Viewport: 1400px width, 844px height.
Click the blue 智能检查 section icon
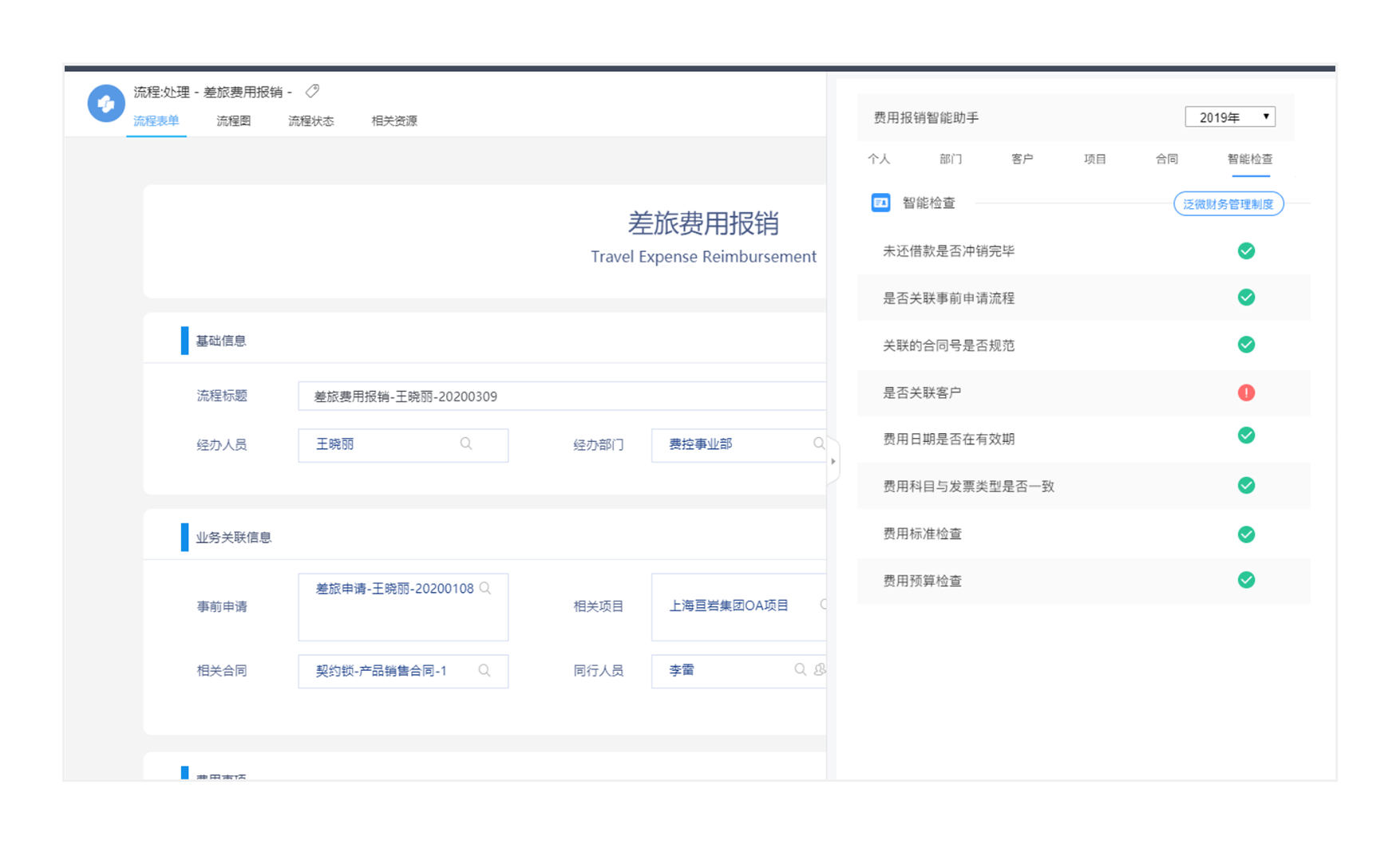(880, 203)
